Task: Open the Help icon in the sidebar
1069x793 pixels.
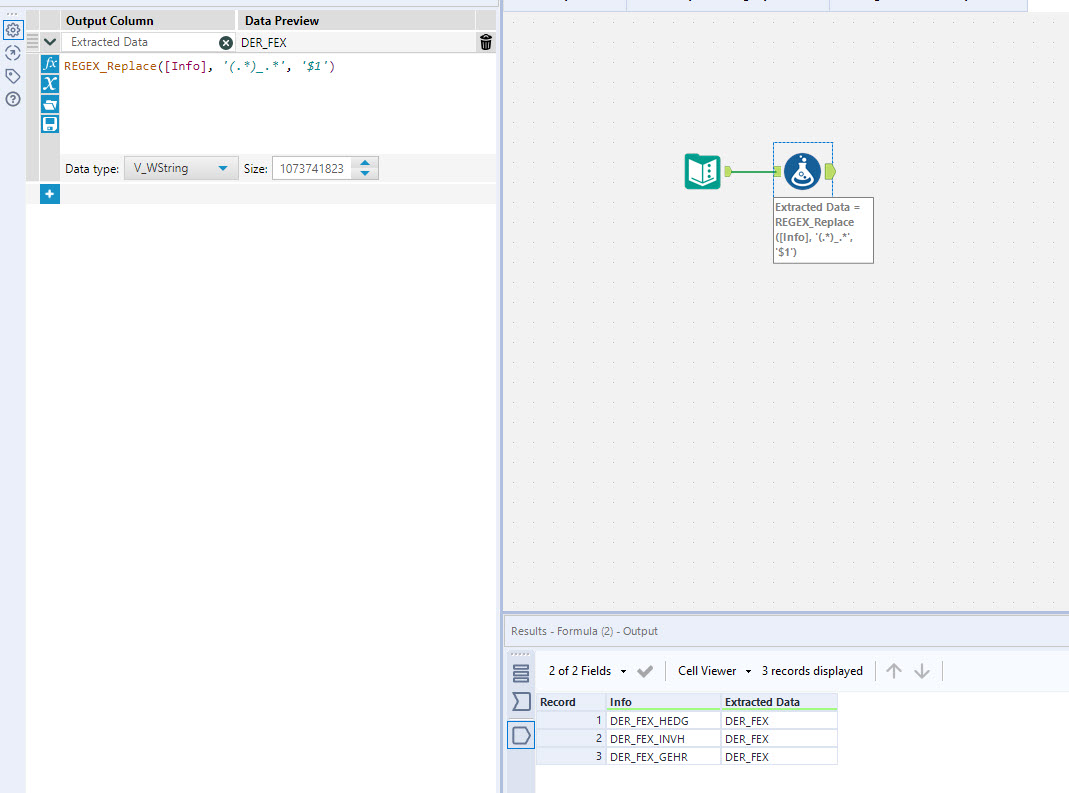Action: (x=13, y=98)
